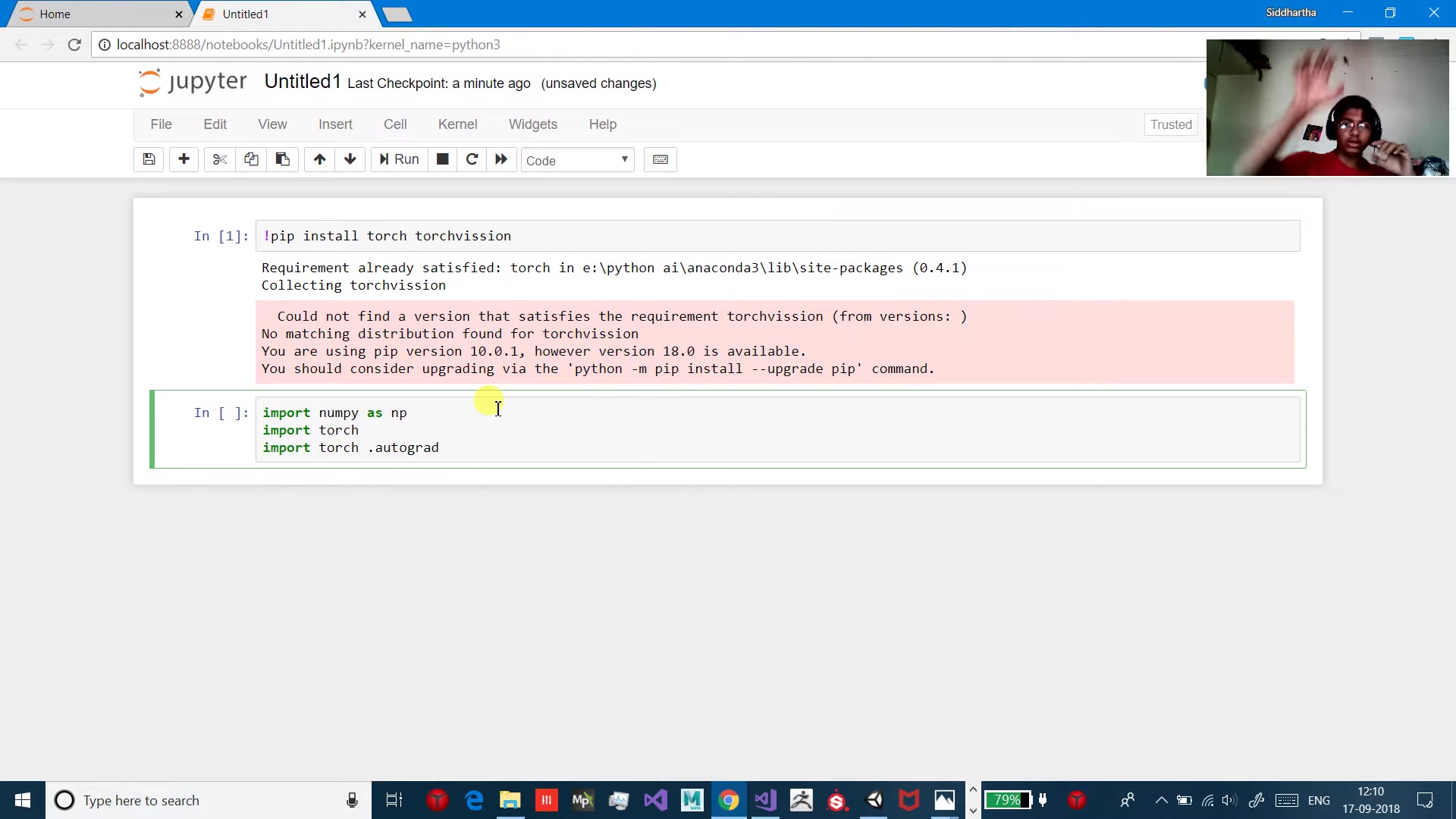
Task: Open the Widgets menu
Action: 533,124
